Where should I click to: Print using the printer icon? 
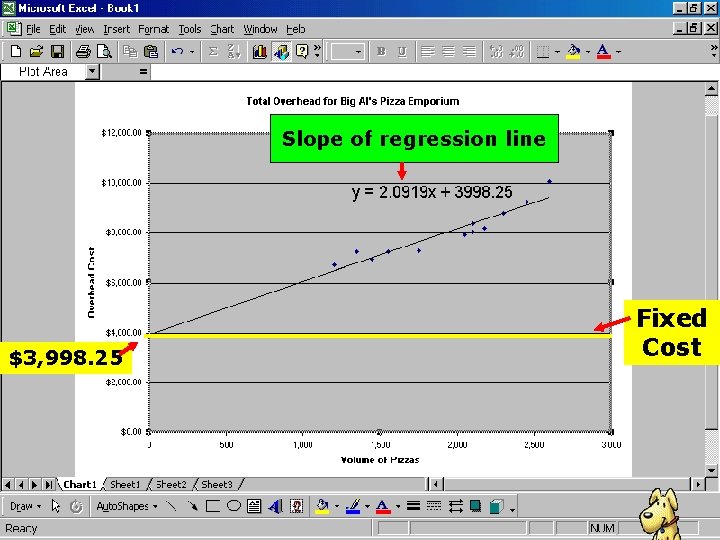(83, 51)
